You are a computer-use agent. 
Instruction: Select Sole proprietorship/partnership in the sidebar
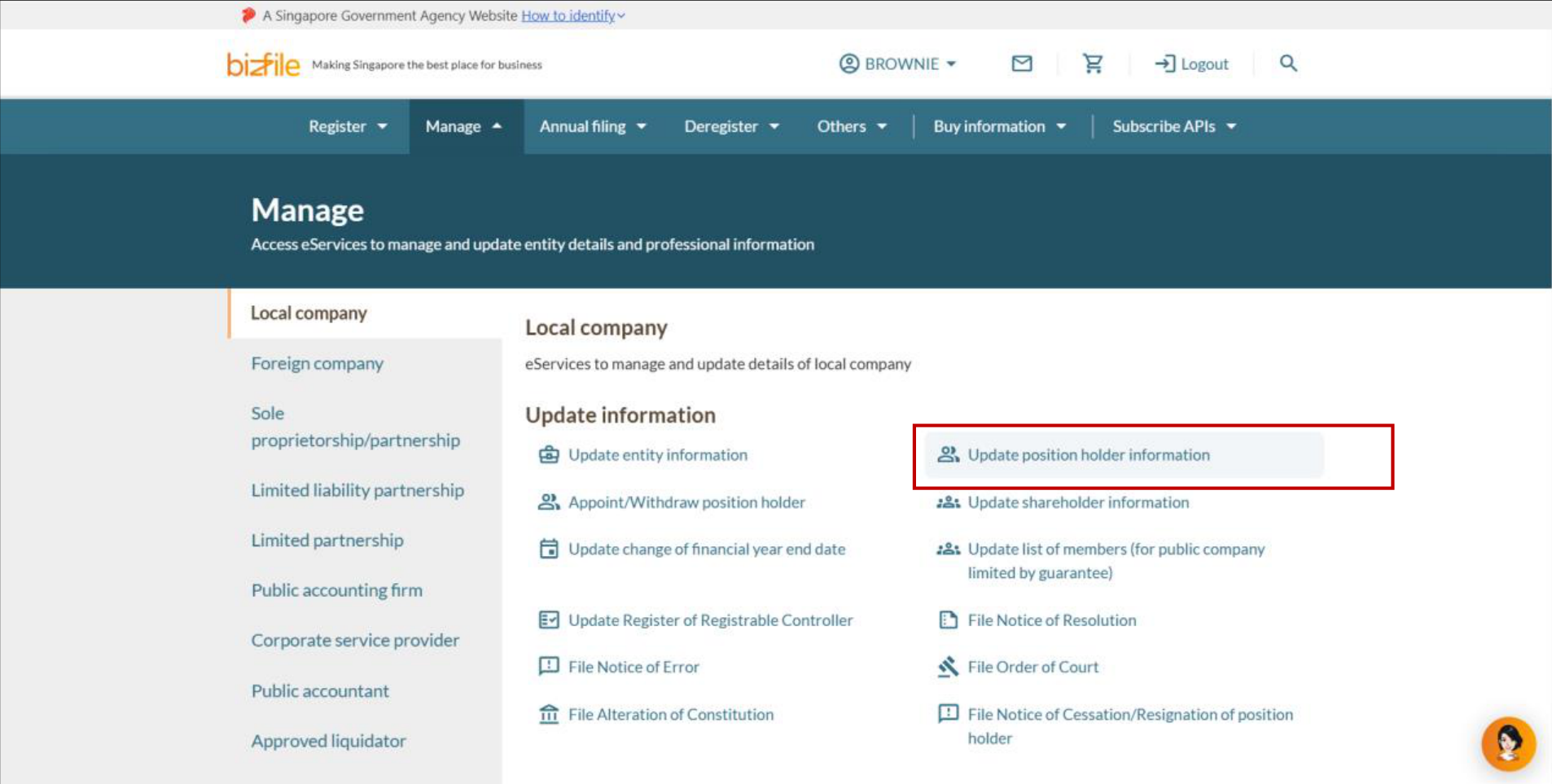[355, 427]
